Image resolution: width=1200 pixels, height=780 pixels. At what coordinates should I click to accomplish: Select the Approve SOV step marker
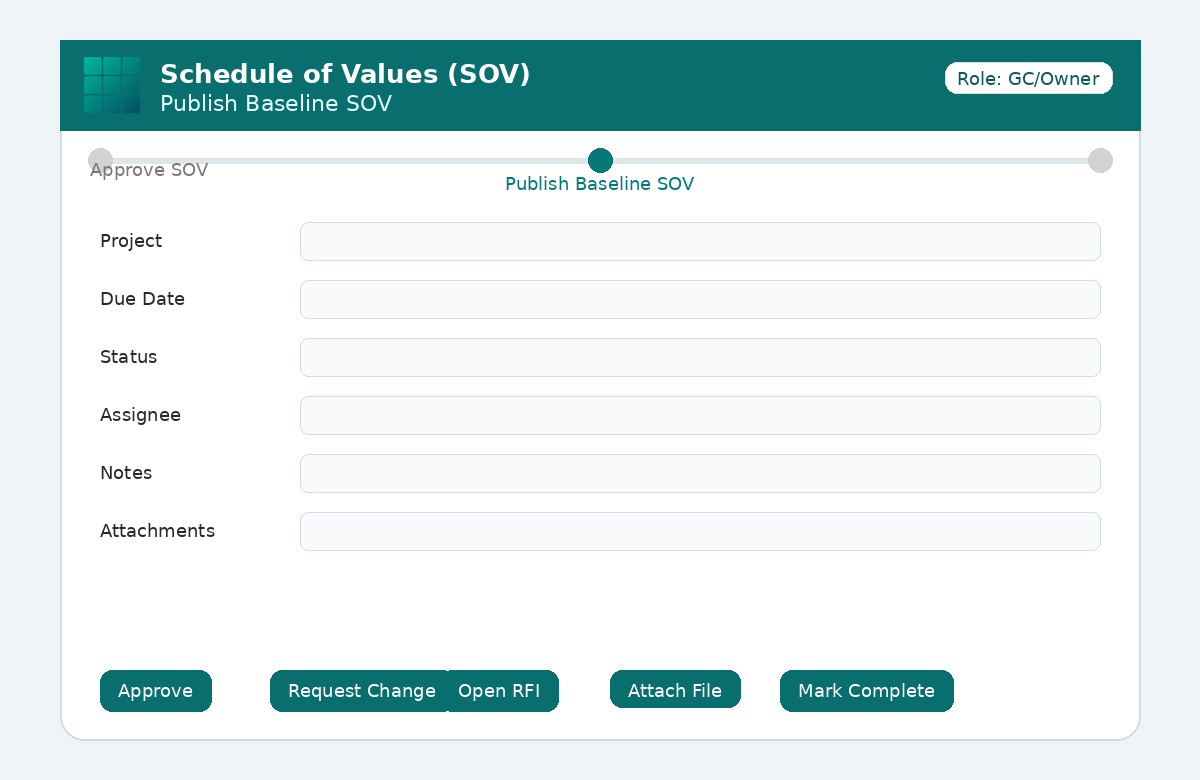(100, 160)
